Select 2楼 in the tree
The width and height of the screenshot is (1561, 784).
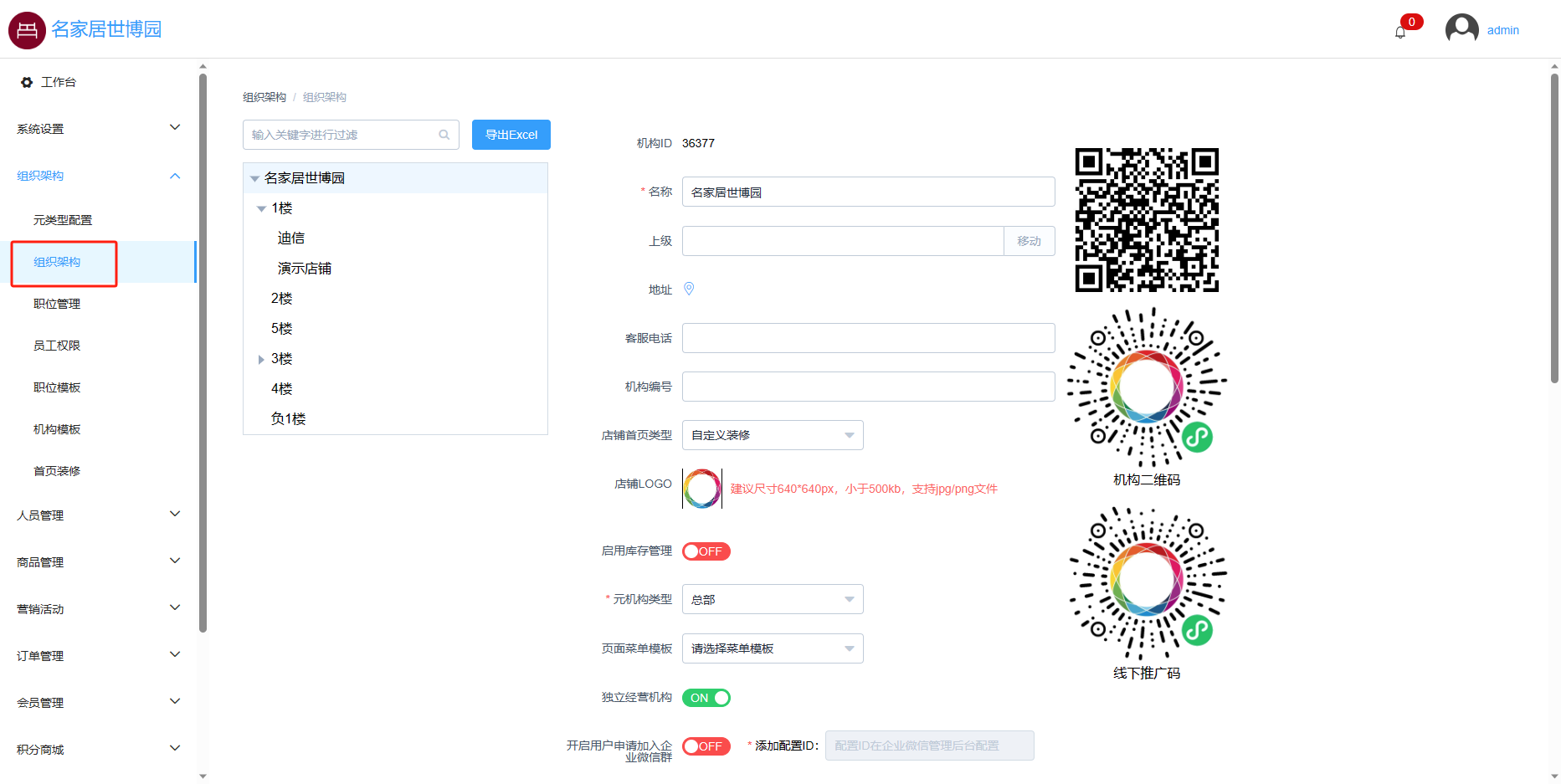(282, 299)
